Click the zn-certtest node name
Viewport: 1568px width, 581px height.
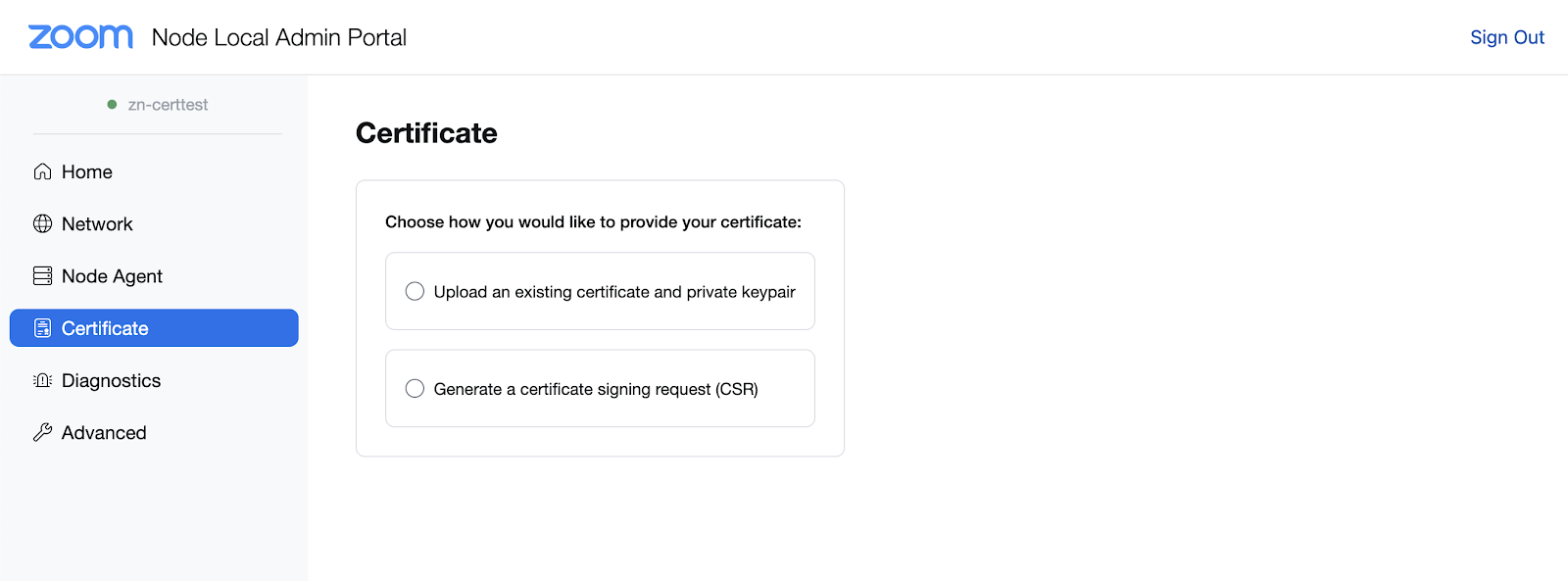click(x=168, y=105)
